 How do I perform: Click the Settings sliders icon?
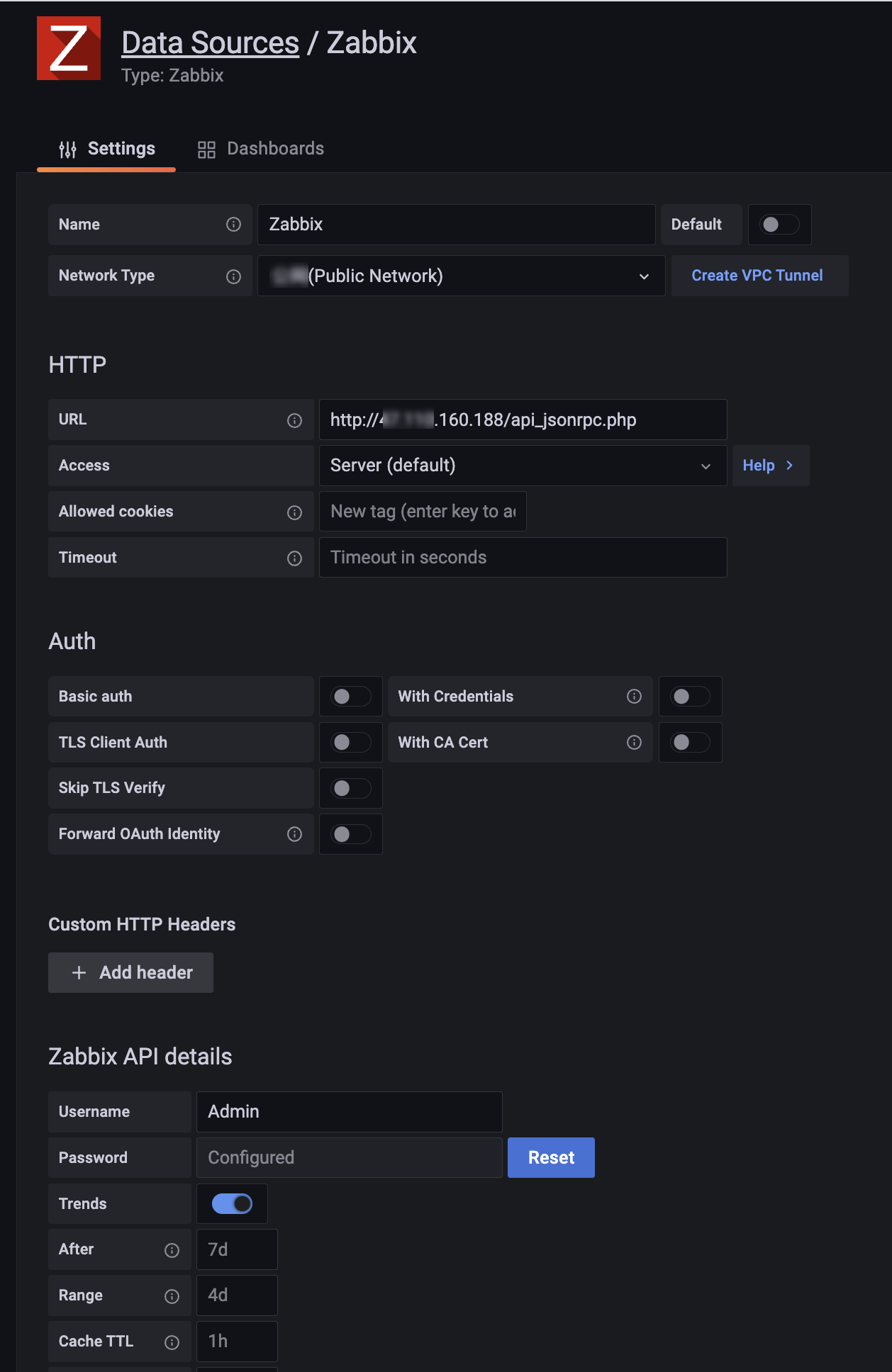tap(67, 150)
